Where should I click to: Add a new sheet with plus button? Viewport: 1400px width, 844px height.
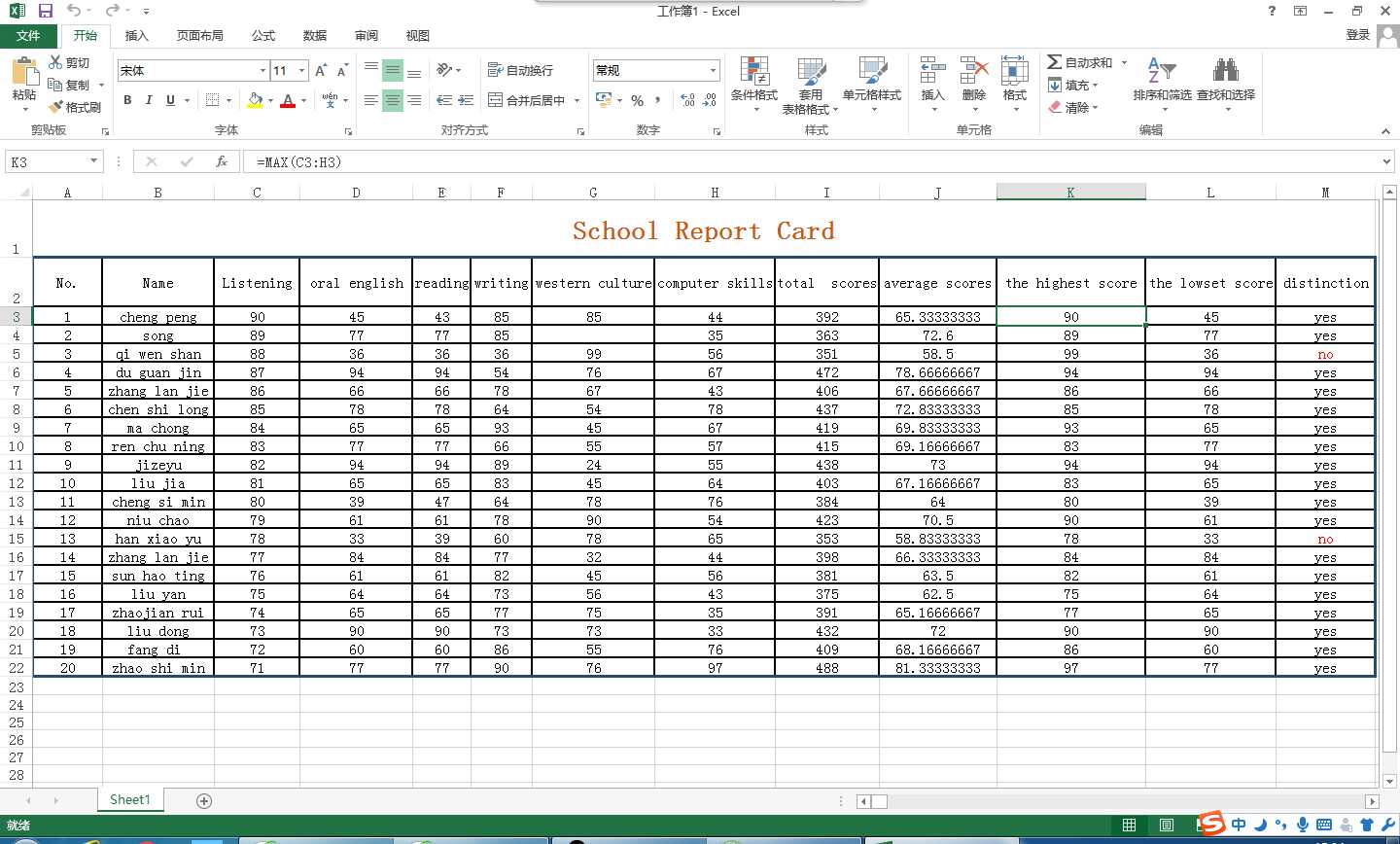pos(204,800)
